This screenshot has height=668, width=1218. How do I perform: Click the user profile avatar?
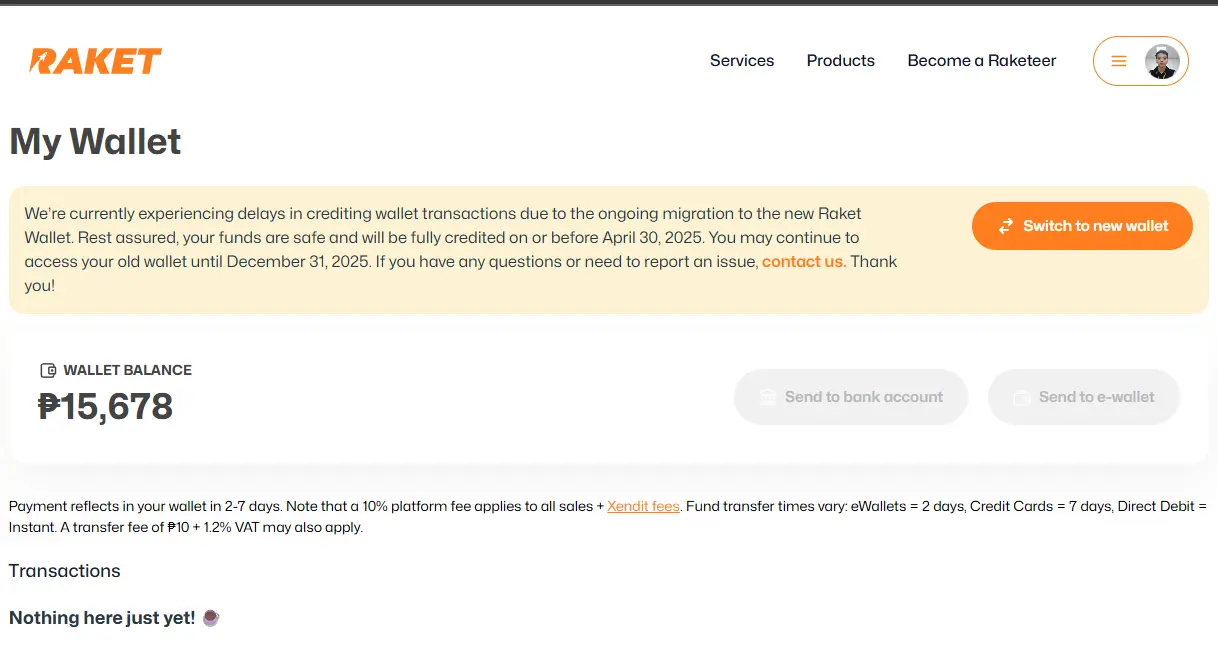tap(1162, 61)
